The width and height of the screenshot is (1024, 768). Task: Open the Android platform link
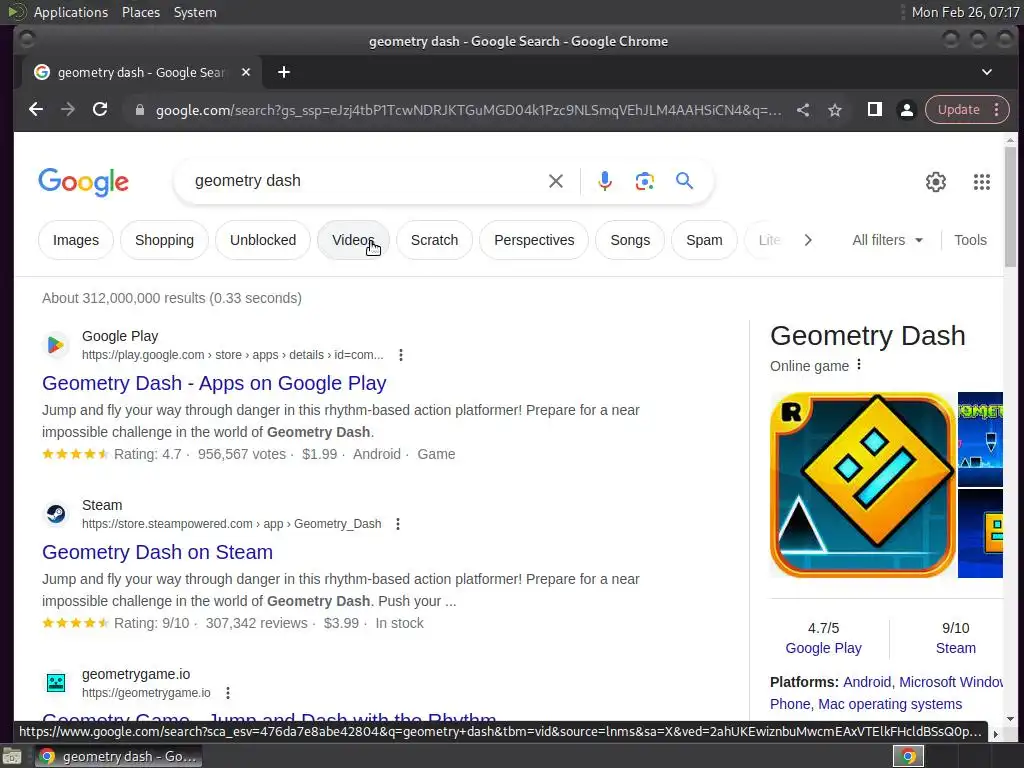pyautogui.click(x=867, y=682)
